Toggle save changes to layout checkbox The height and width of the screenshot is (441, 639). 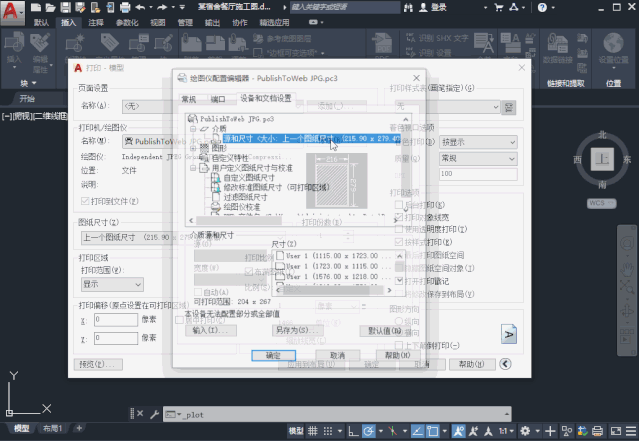coord(399,294)
